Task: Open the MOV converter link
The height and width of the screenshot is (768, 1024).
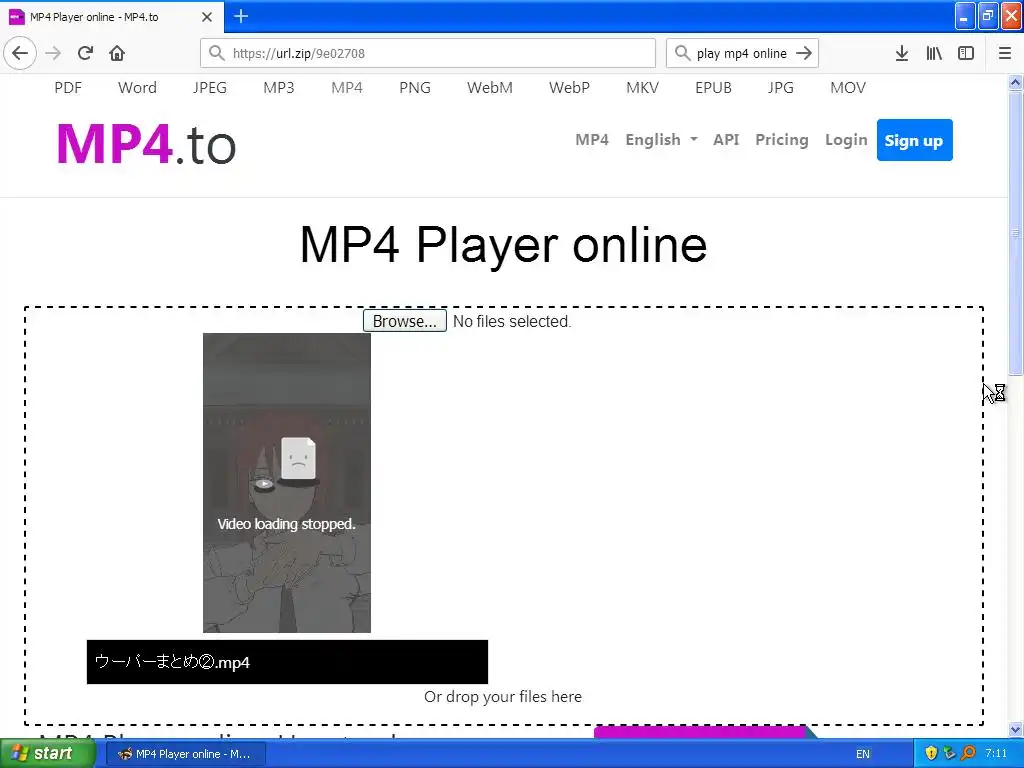Action: [x=848, y=88]
